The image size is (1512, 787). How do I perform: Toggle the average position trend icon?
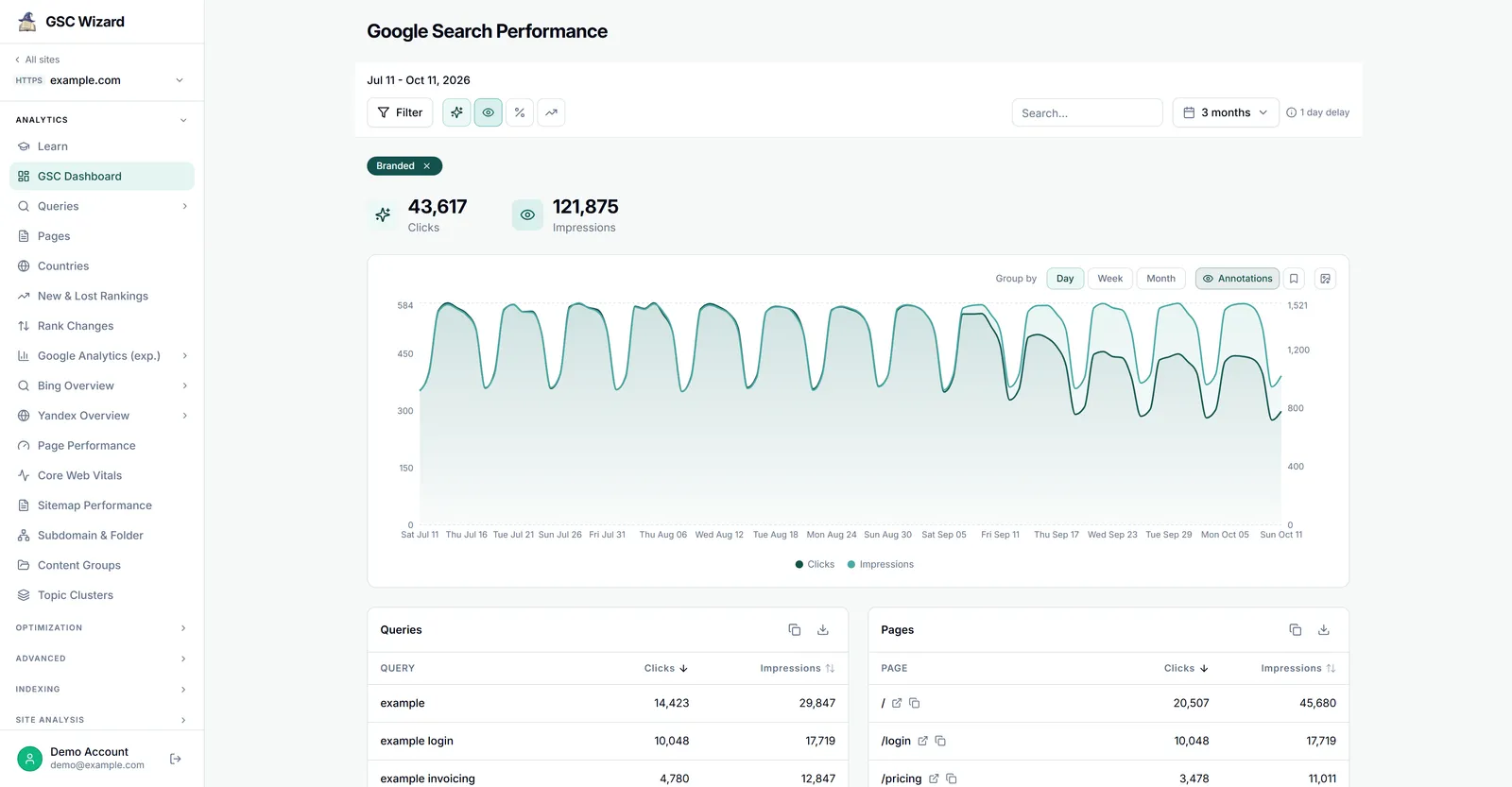point(552,112)
